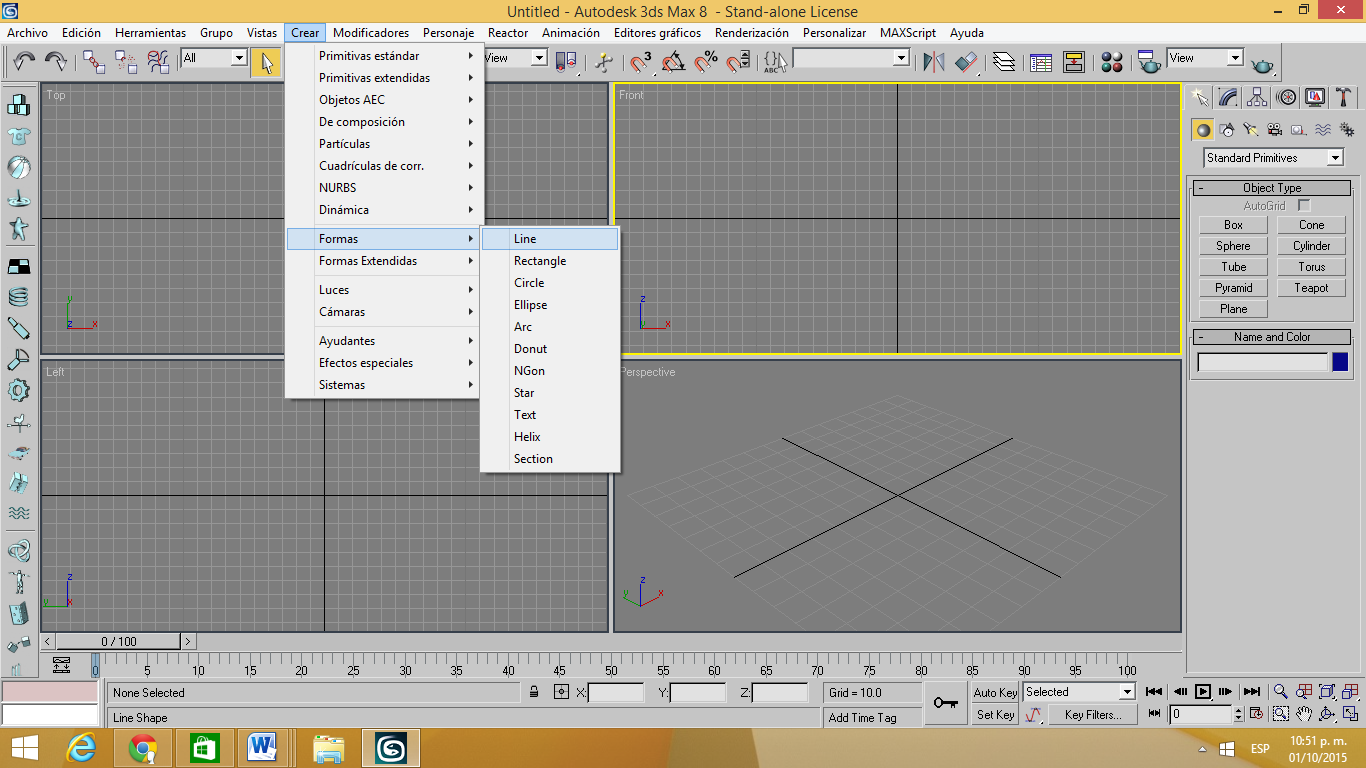Viewport: 1366px width, 768px height.
Task: Click the Play Animation button
Action: 1203,692
